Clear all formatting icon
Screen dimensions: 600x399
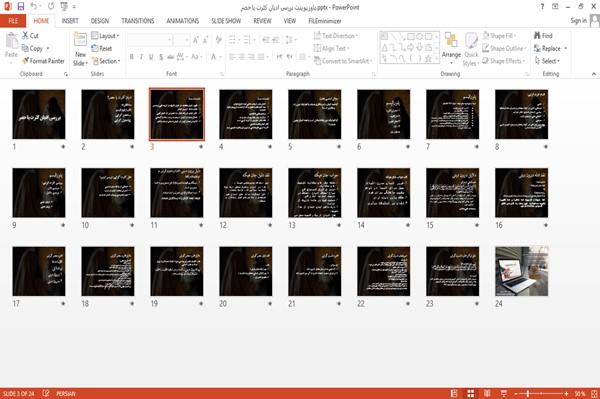pos(219,40)
